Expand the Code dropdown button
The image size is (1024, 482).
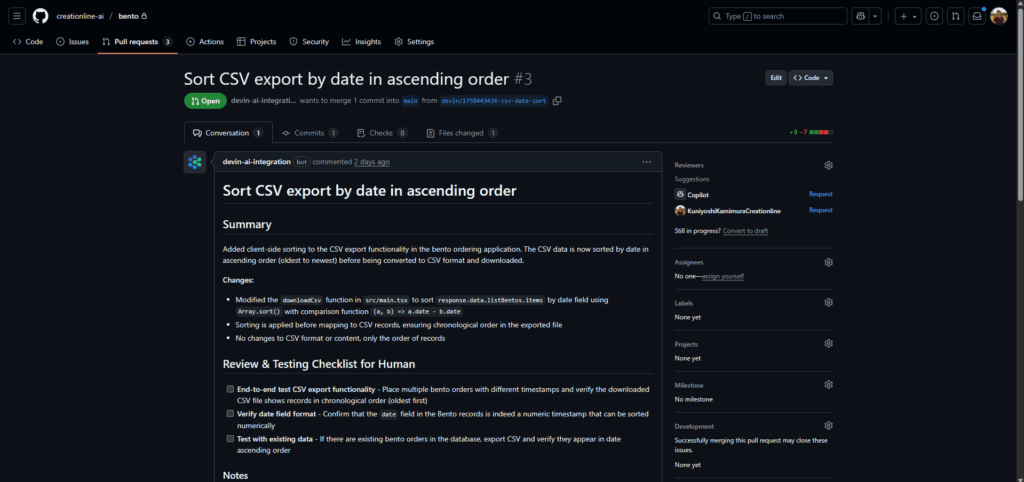point(811,78)
